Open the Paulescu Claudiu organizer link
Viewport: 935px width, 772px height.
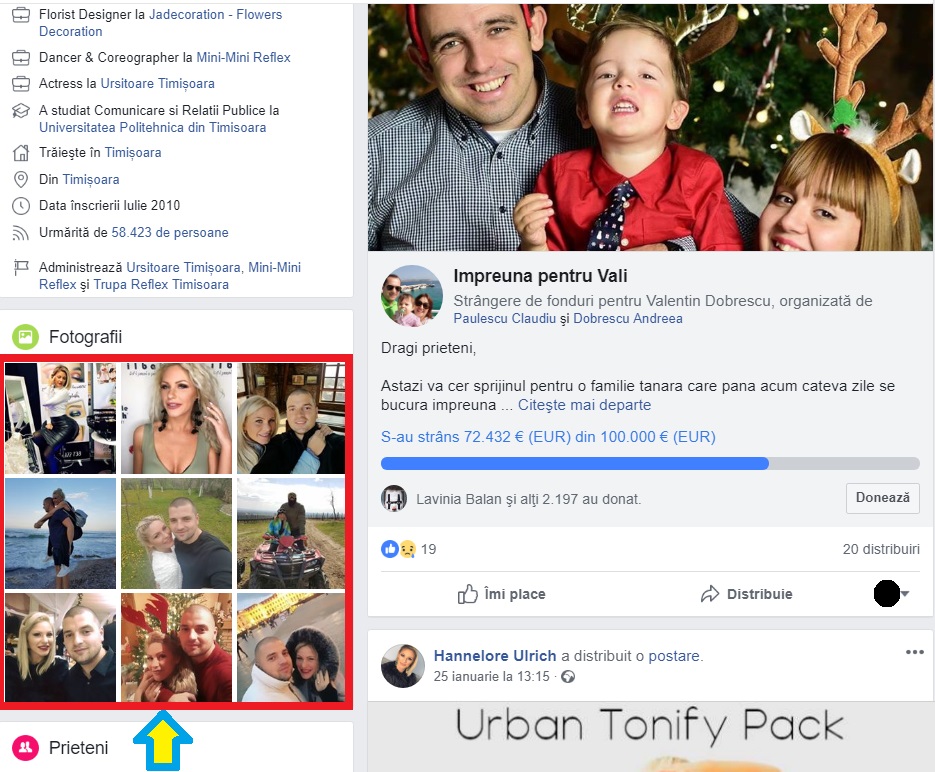[x=504, y=318]
